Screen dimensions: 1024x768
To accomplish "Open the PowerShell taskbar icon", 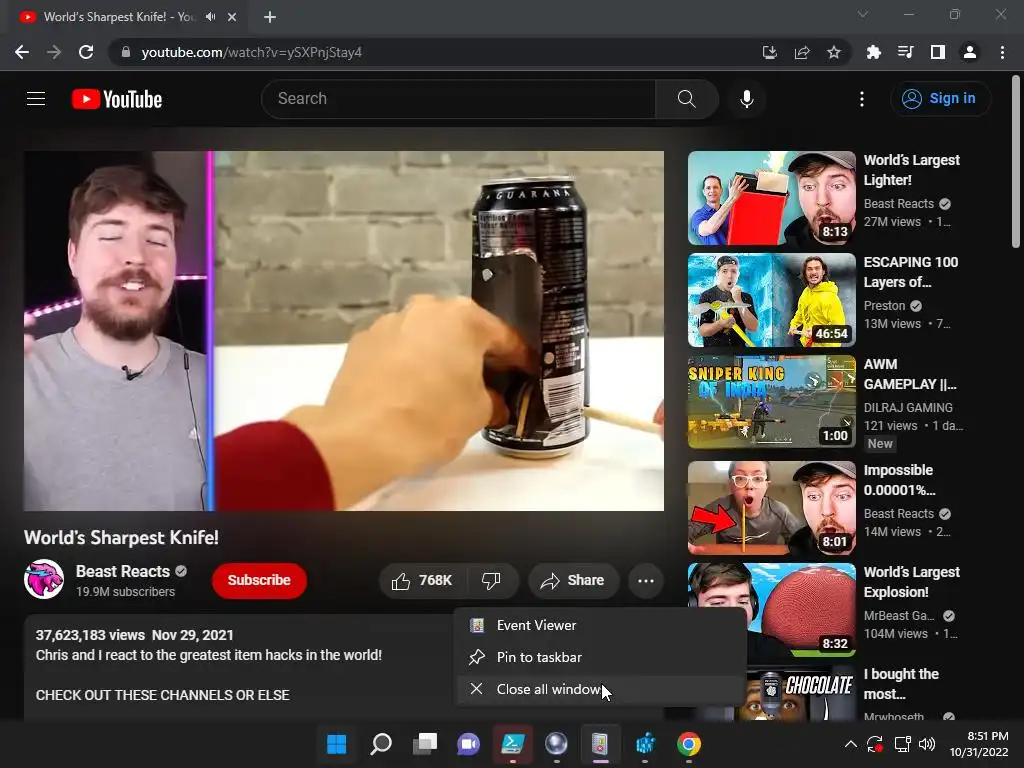I will [513, 744].
